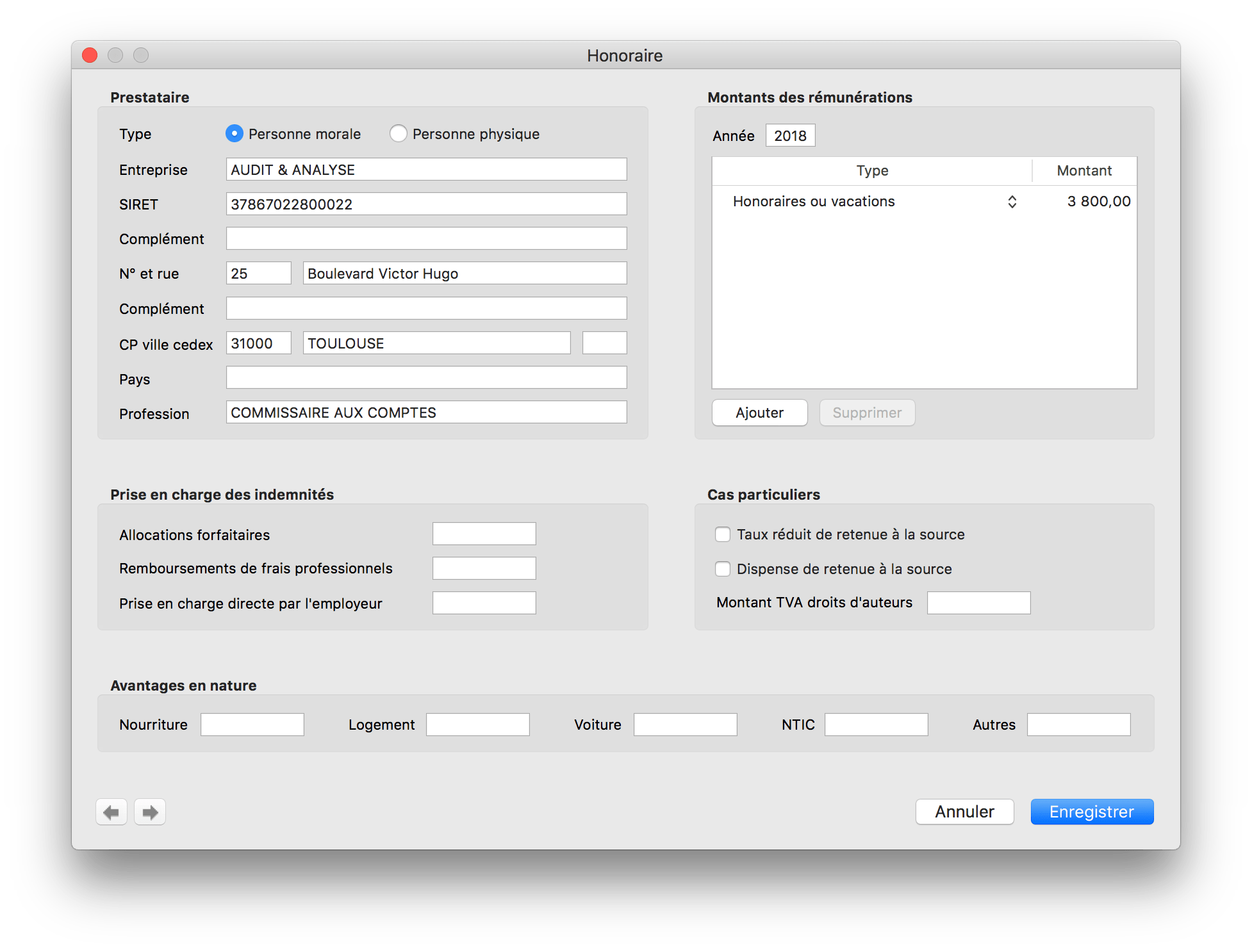The width and height of the screenshot is (1252, 952).
Task: Click Remboursements de frais professionnels field
Action: 484,568
